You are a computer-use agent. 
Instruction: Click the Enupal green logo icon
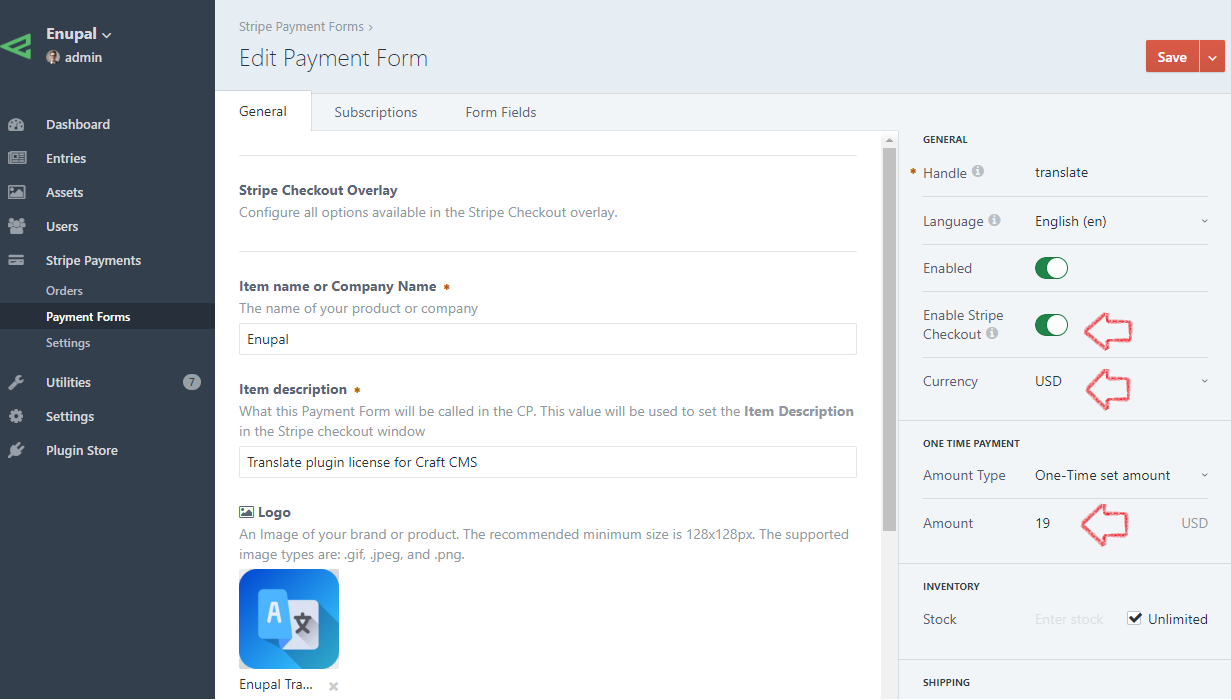click(15, 45)
